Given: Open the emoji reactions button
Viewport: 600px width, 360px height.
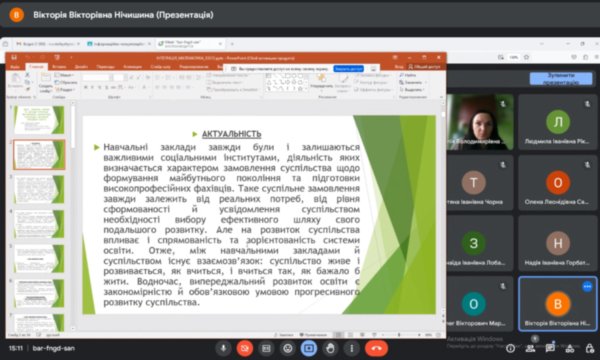Looking at the screenshot, I should pos(288,348).
